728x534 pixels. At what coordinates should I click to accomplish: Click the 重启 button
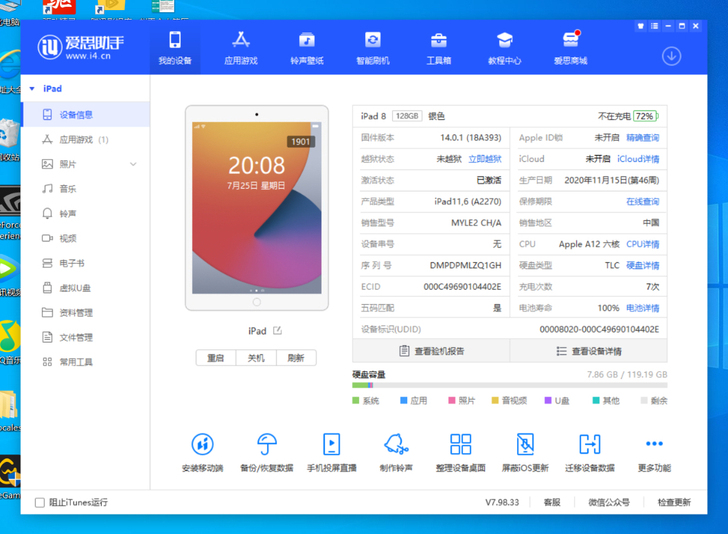pos(215,358)
